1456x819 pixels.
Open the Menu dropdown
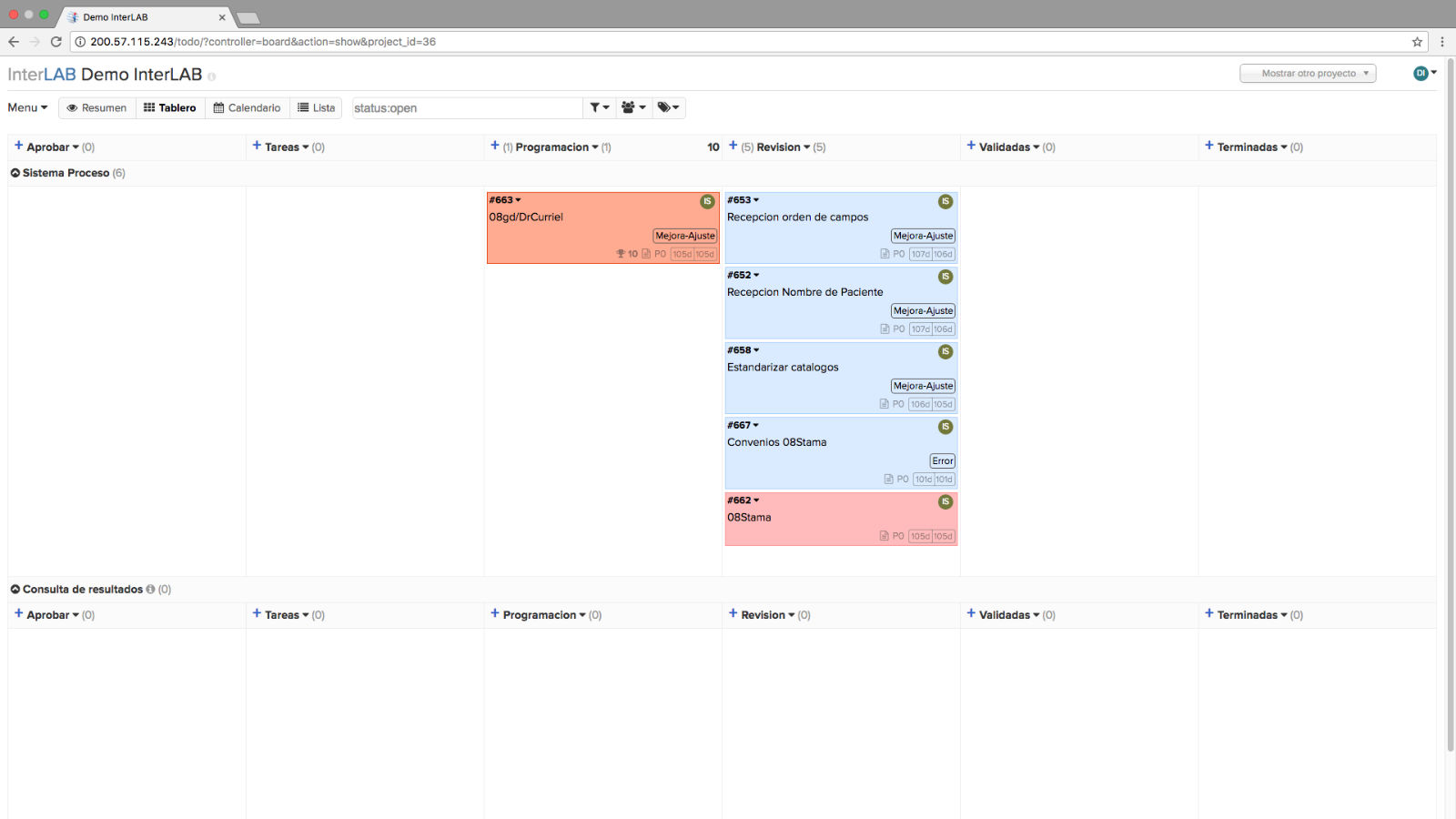[x=27, y=107]
